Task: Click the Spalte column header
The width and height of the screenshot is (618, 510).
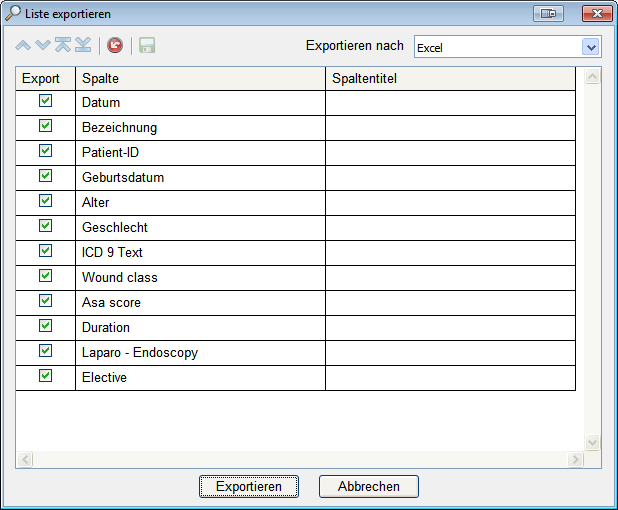Action: point(200,78)
